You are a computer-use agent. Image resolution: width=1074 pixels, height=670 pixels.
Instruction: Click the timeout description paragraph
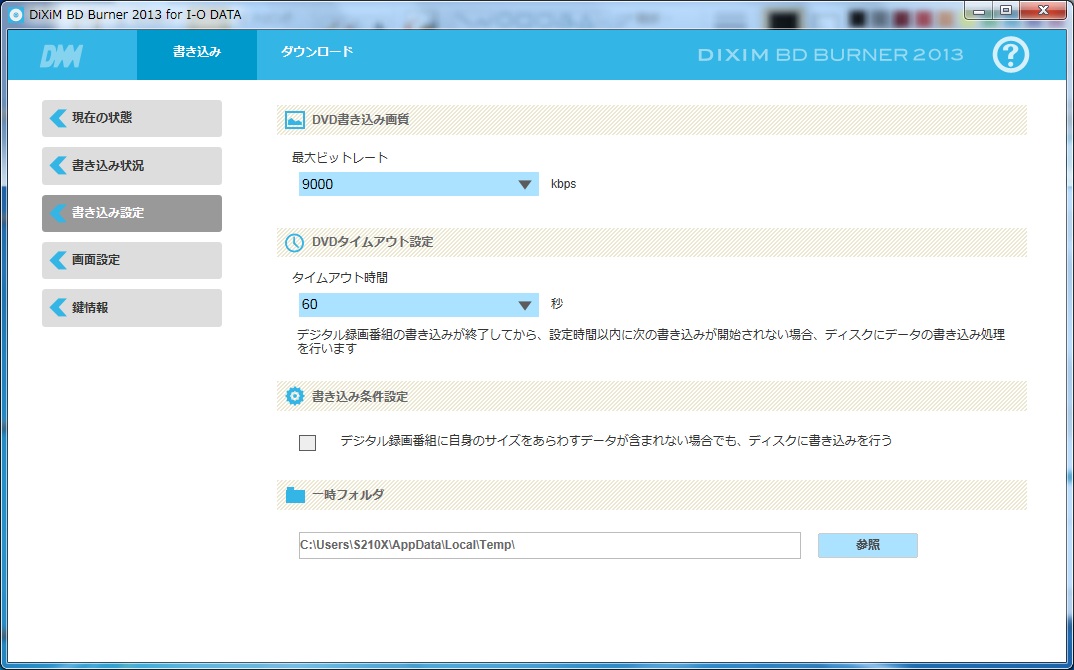point(651,341)
